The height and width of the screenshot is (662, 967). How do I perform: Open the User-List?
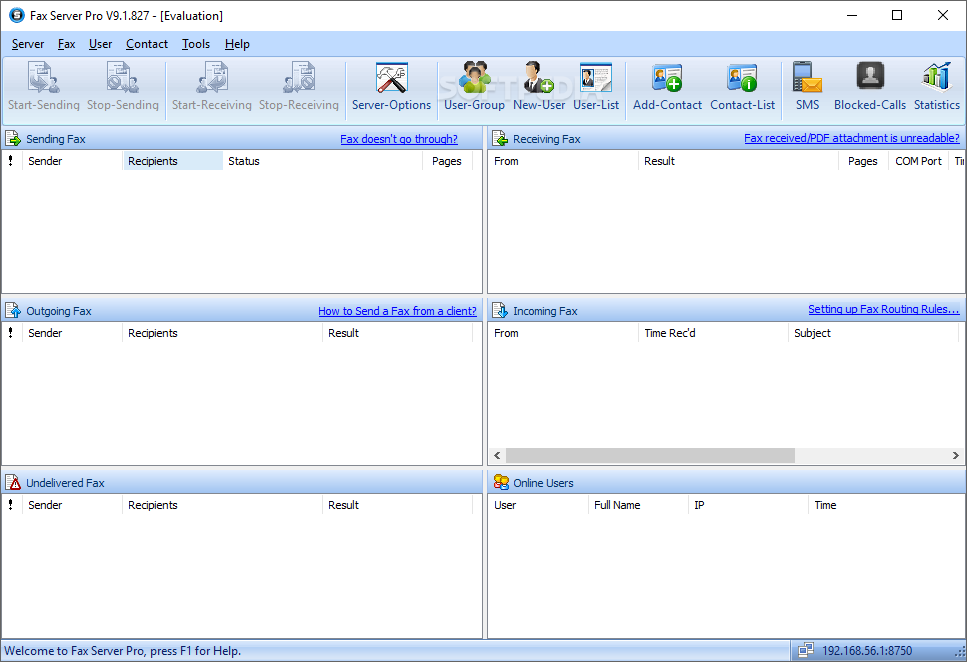[x=596, y=86]
